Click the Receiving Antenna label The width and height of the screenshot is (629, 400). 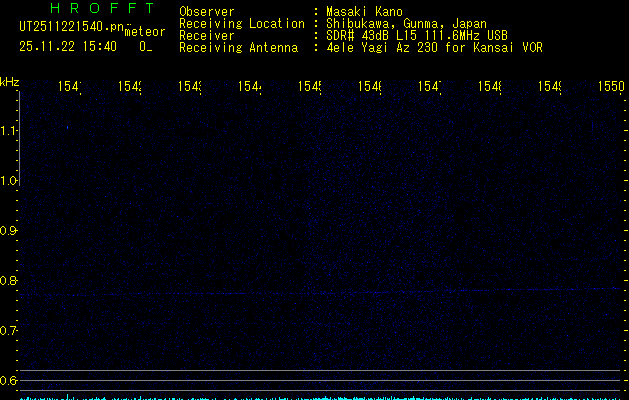coord(239,48)
